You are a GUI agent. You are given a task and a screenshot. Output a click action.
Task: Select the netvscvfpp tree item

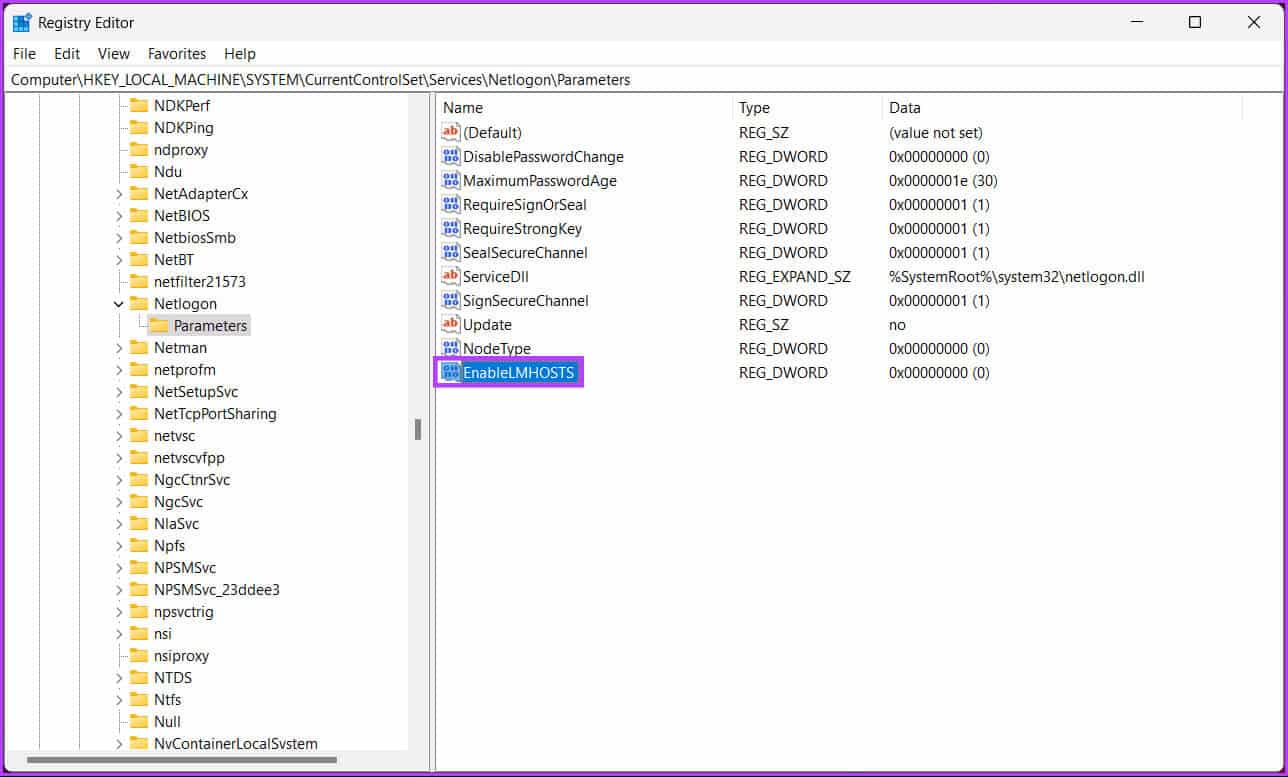pyautogui.click(x=189, y=458)
